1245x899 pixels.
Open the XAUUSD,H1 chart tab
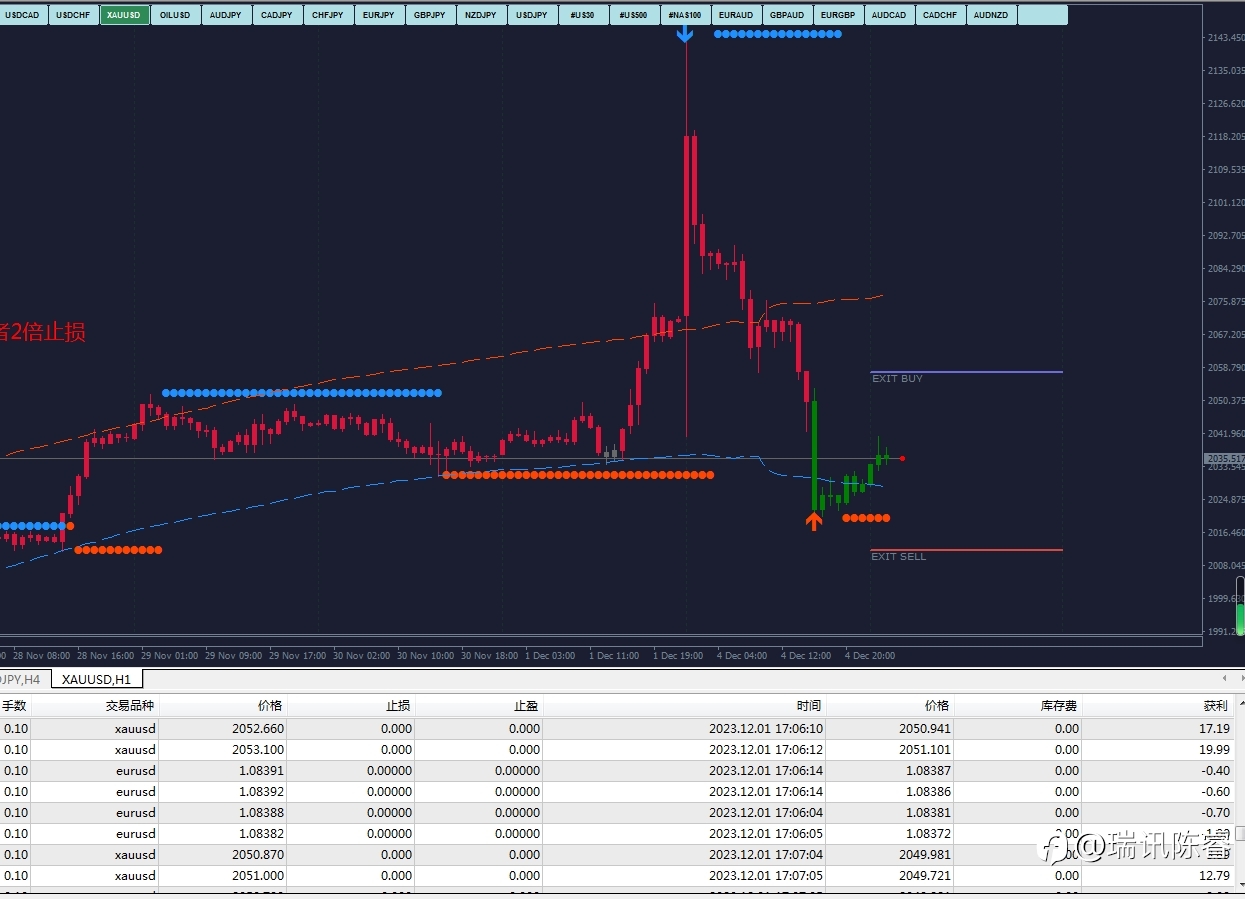[x=96, y=679]
